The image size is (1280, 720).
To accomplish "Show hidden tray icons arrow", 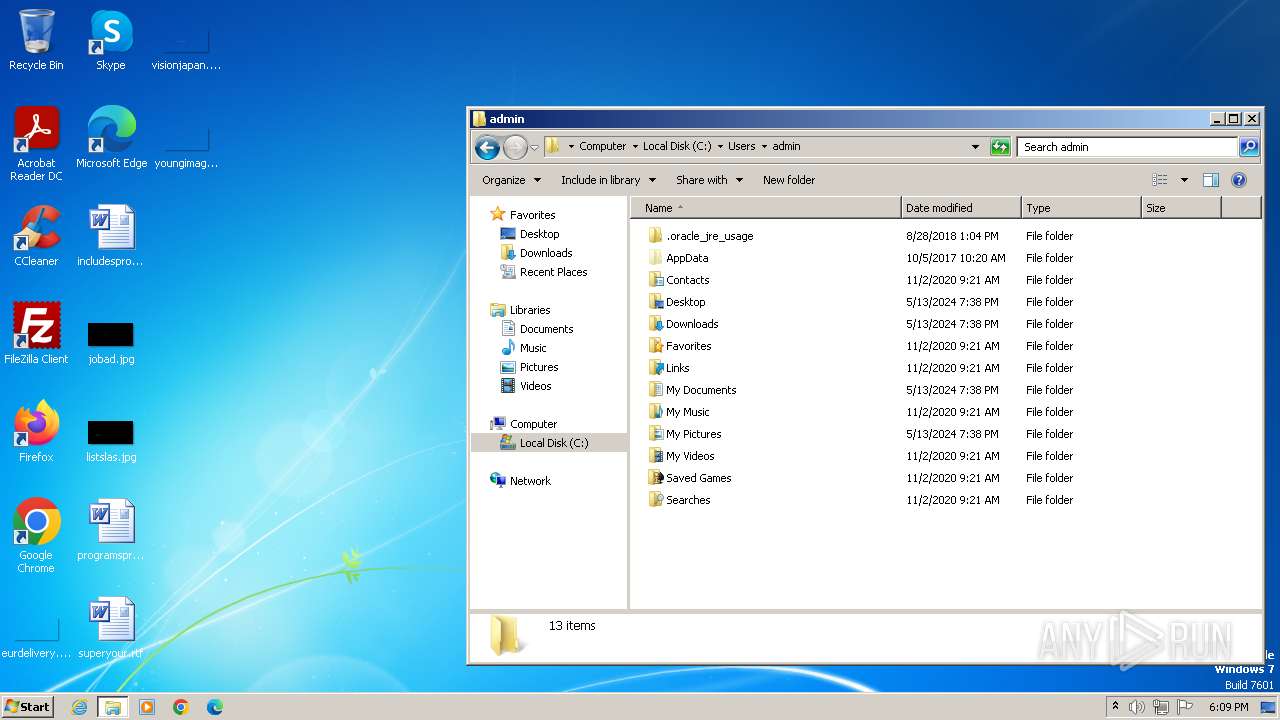I will (x=1115, y=706).
